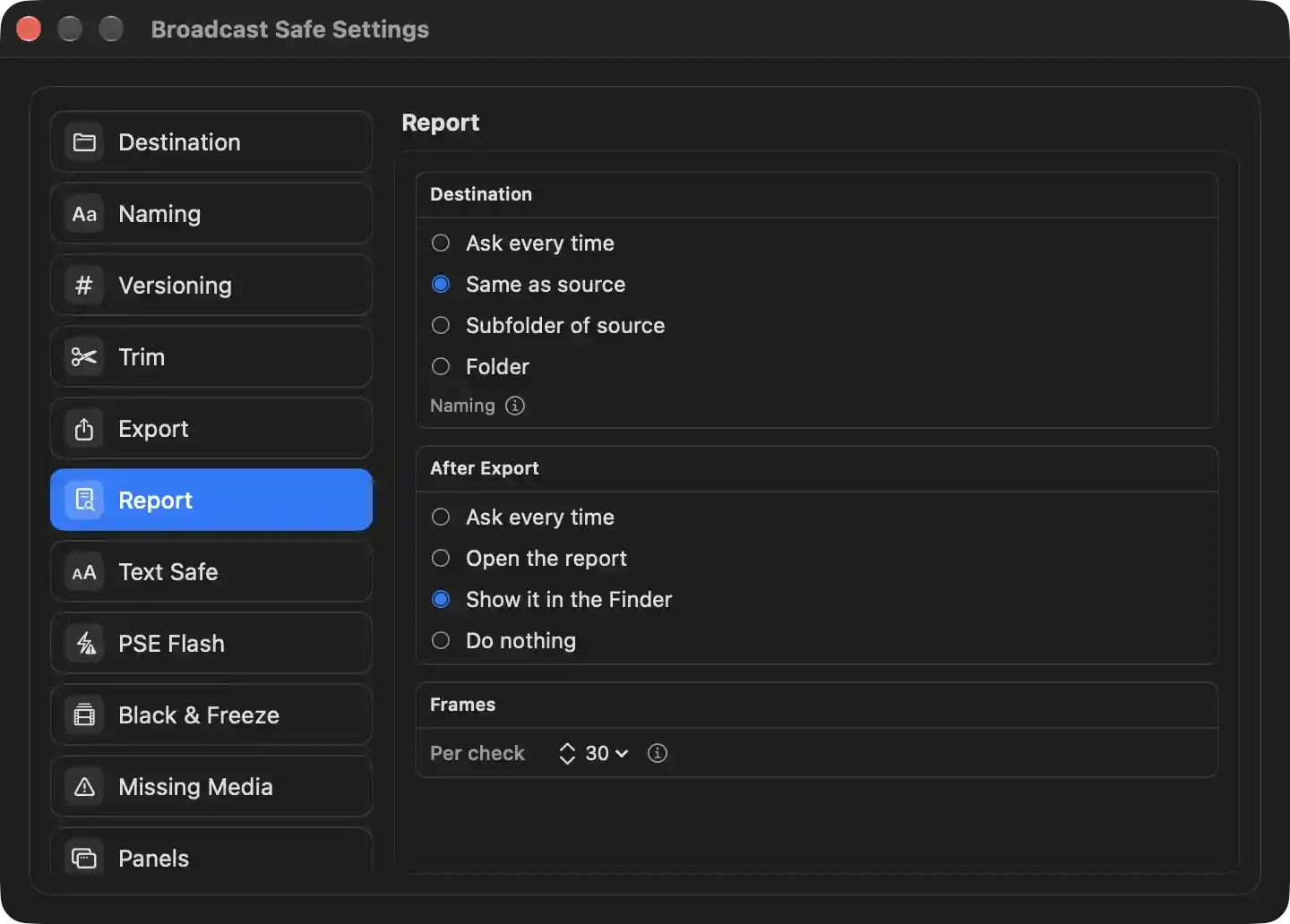The image size is (1290, 924).
Task: Click the info icon next to Naming
Action: pyautogui.click(x=515, y=406)
